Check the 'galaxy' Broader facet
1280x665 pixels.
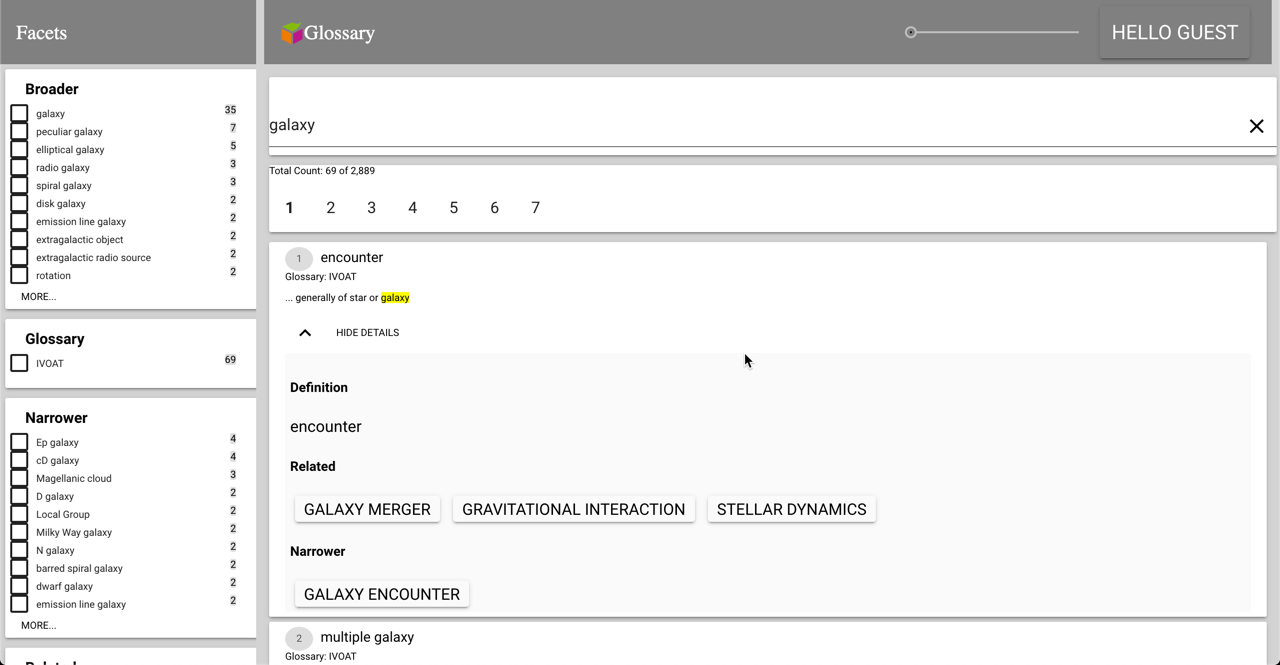tap(19, 113)
